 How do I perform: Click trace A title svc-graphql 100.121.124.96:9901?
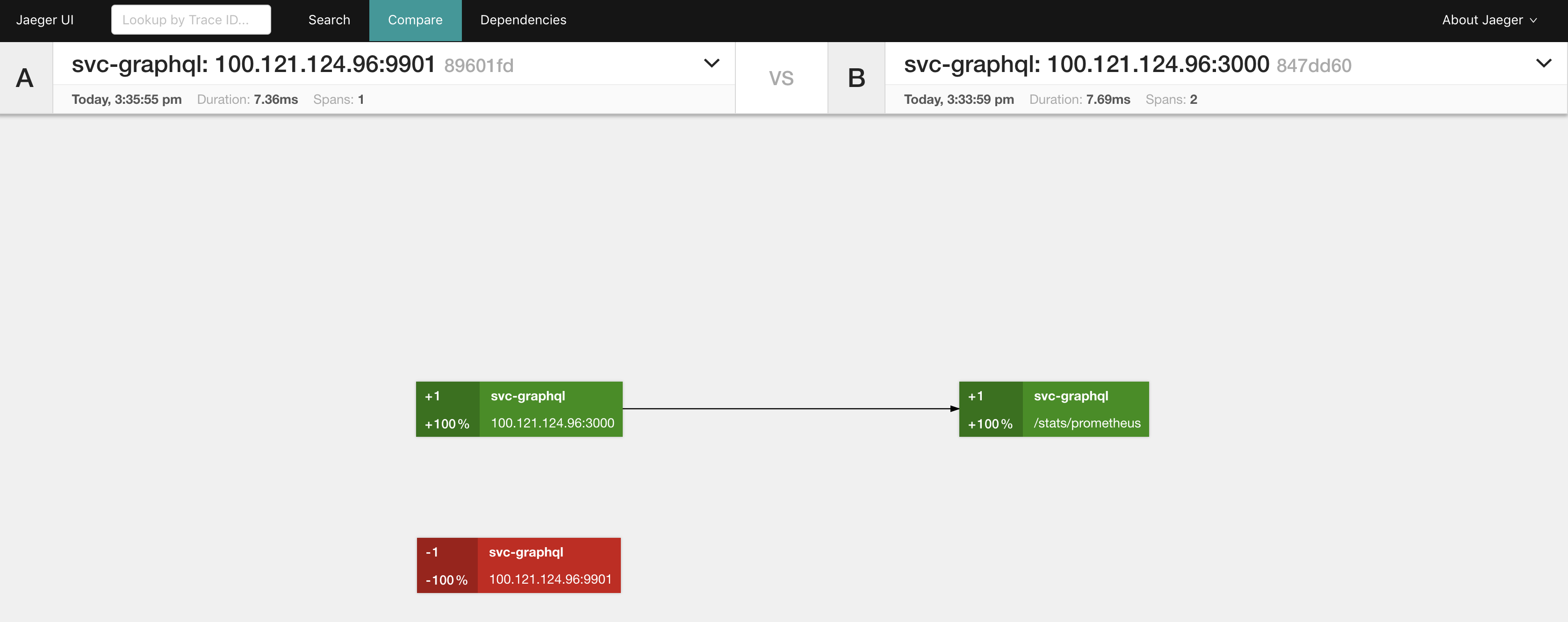[x=253, y=65]
